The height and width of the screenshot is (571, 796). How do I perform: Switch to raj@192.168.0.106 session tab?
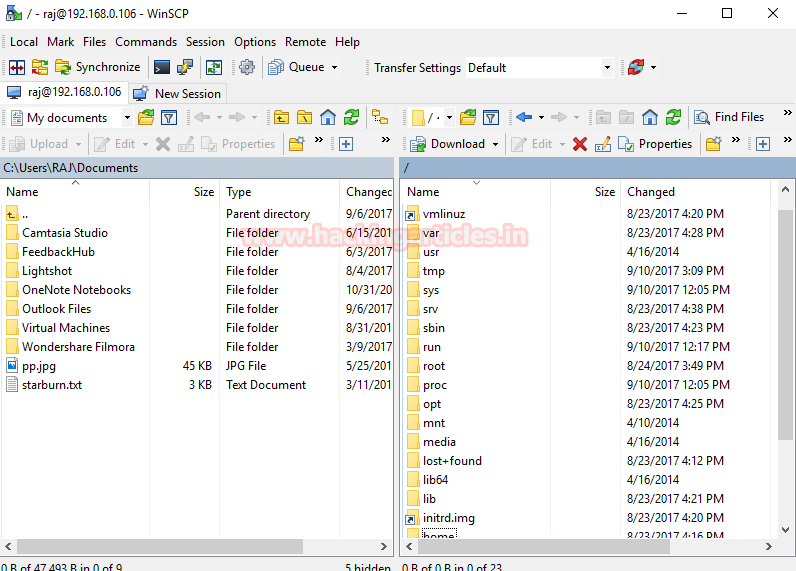pos(64,92)
